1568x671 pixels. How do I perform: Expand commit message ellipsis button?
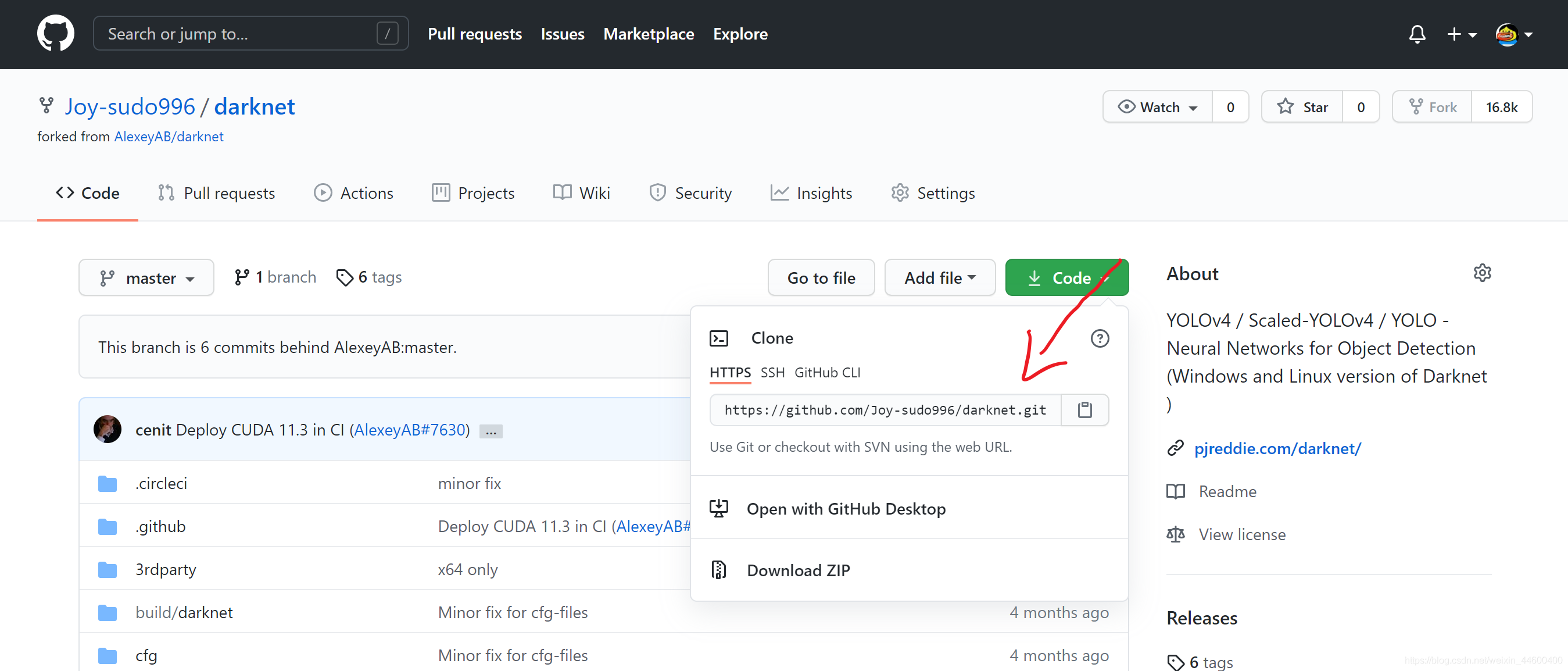coord(491,431)
